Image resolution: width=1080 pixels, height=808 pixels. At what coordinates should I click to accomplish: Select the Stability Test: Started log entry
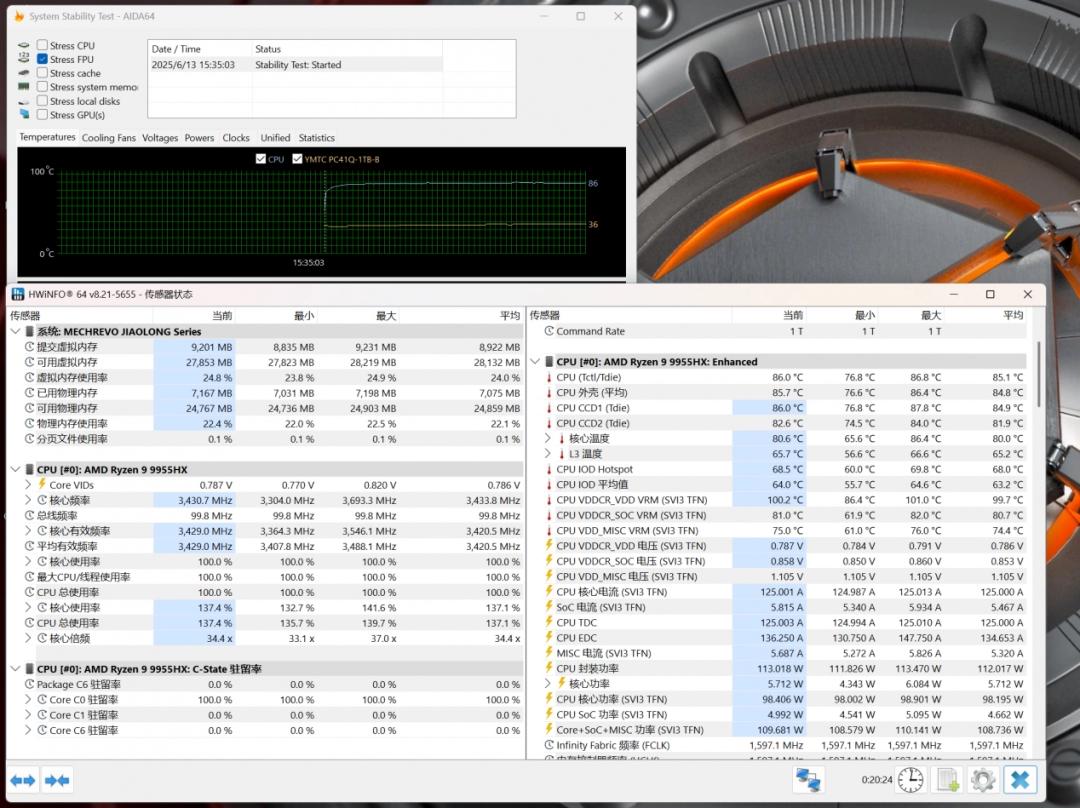(298, 65)
